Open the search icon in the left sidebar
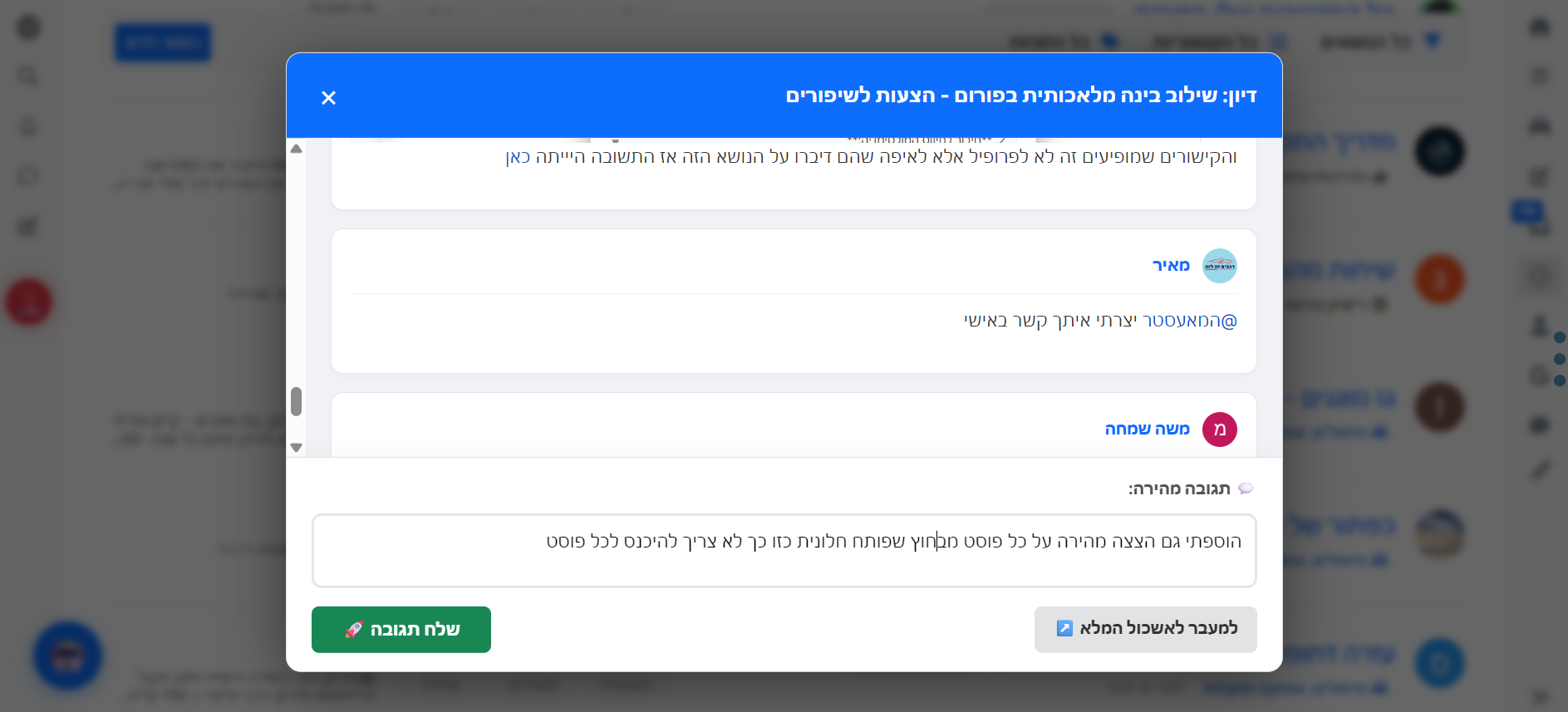Screen dimensions: 1568x712 [28, 76]
